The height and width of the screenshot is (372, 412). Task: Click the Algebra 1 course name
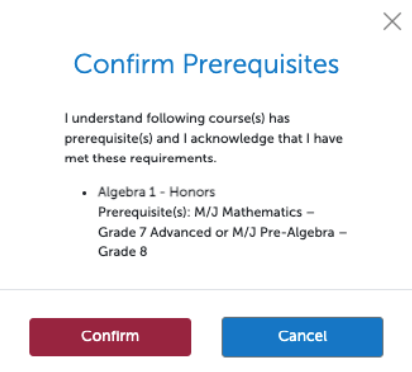(127, 192)
